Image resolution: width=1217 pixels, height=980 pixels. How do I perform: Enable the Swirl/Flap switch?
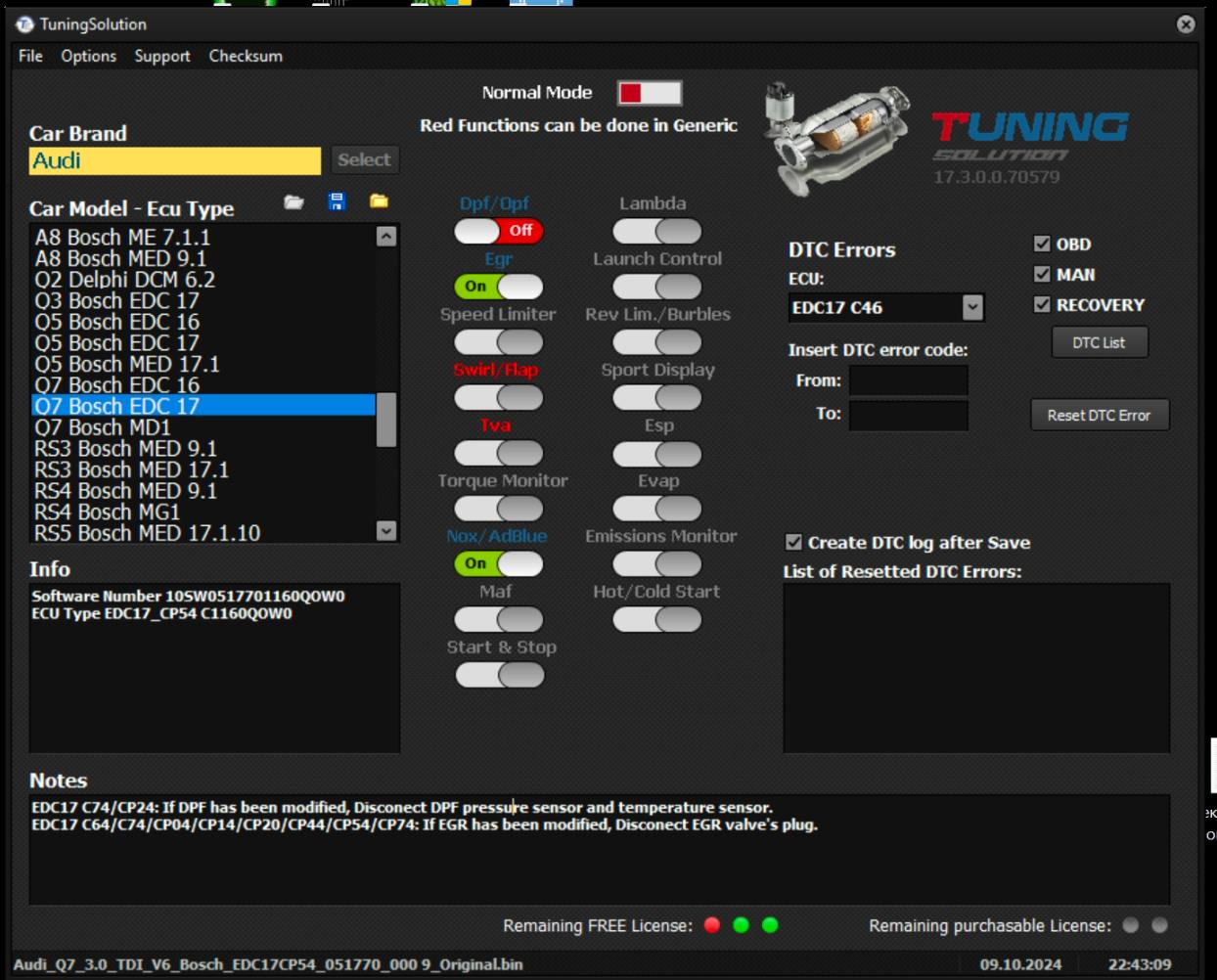(499, 398)
